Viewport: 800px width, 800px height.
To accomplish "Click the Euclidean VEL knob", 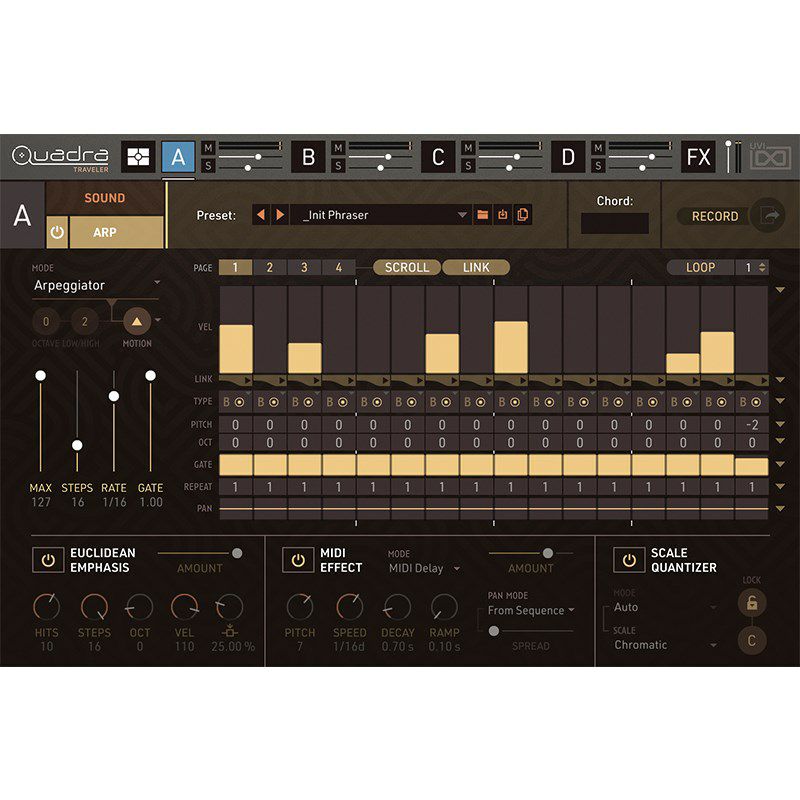I will pos(184,607).
